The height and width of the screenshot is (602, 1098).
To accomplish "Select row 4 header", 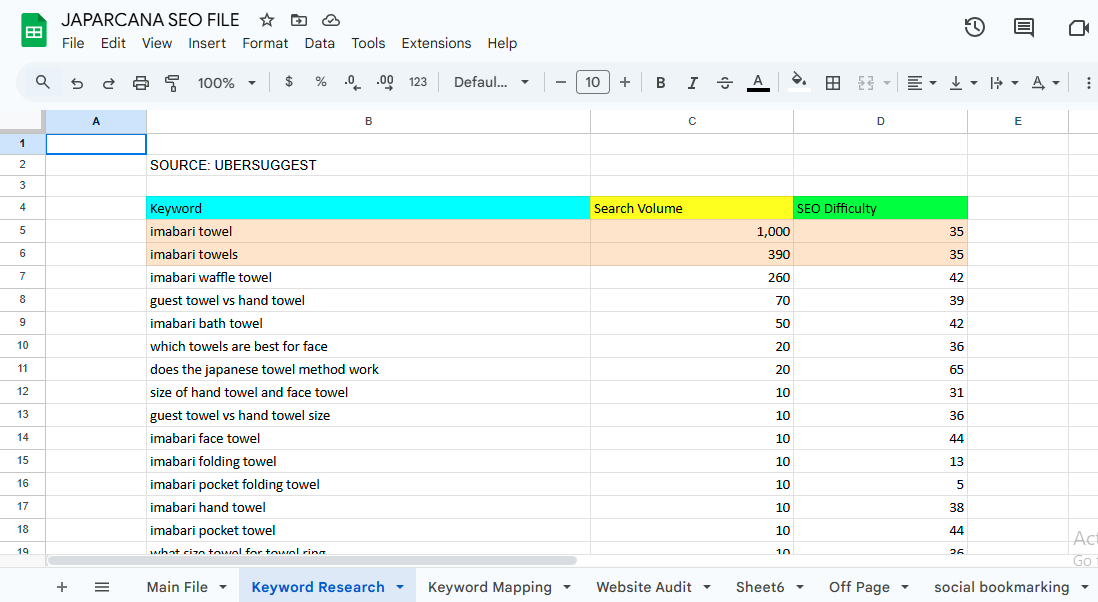I will click(x=22, y=207).
